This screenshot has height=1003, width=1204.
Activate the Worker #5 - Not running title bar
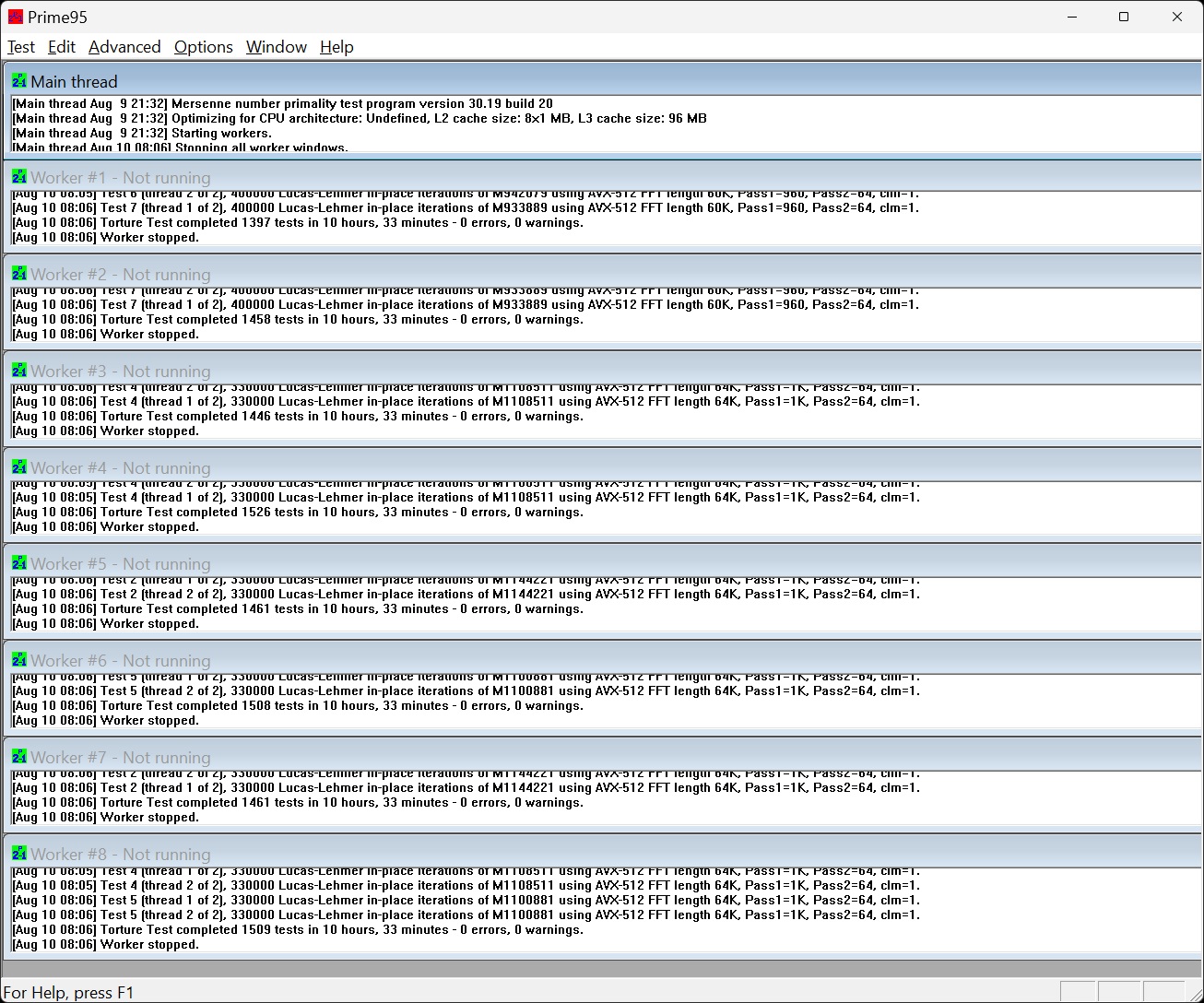(x=603, y=563)
